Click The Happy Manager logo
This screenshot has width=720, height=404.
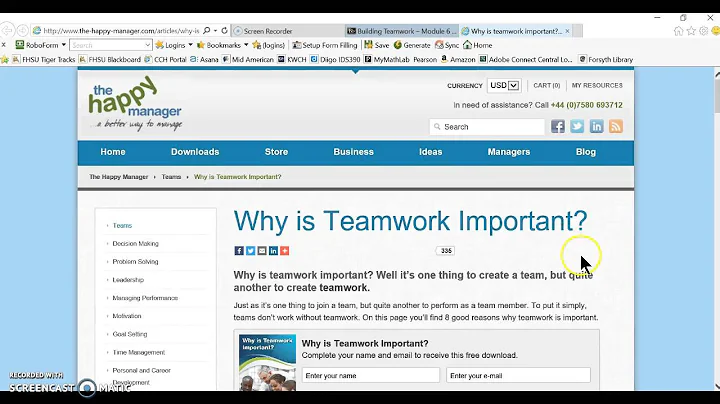[135, 103]
